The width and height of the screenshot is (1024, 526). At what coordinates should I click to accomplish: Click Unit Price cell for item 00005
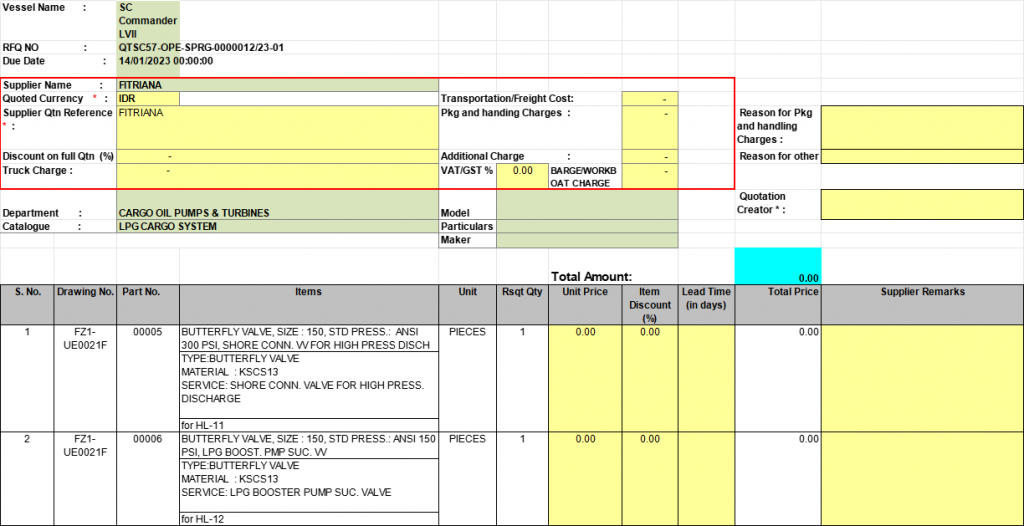[x=585, y=378]
